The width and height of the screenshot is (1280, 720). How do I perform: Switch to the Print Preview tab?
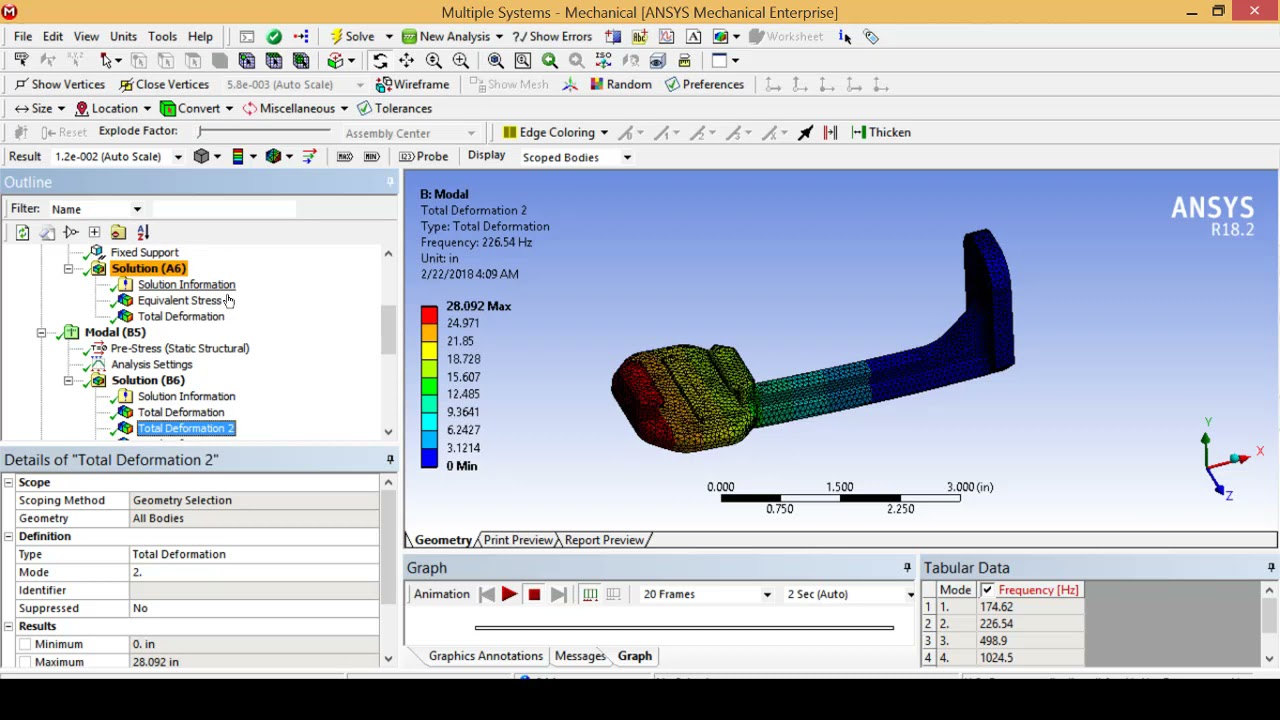517,540
